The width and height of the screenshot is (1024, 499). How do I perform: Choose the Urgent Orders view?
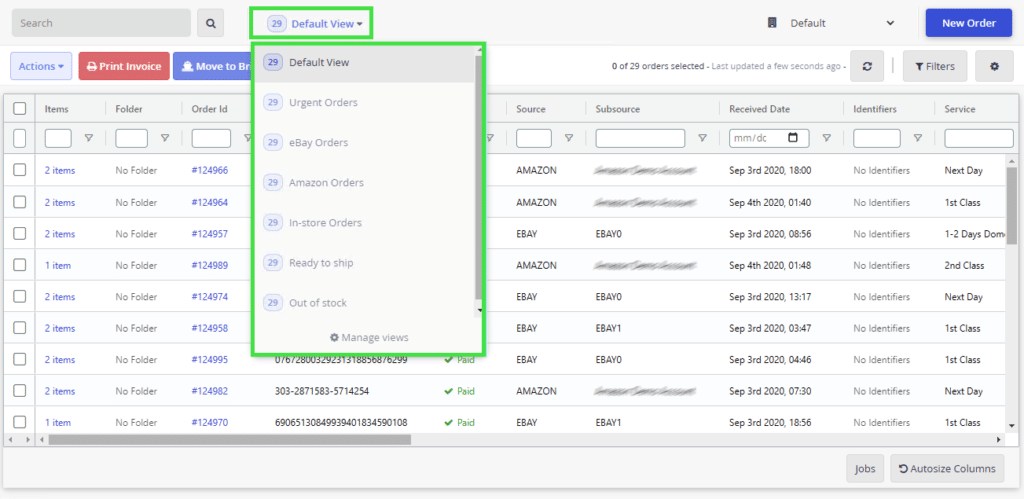pos(364,103)
